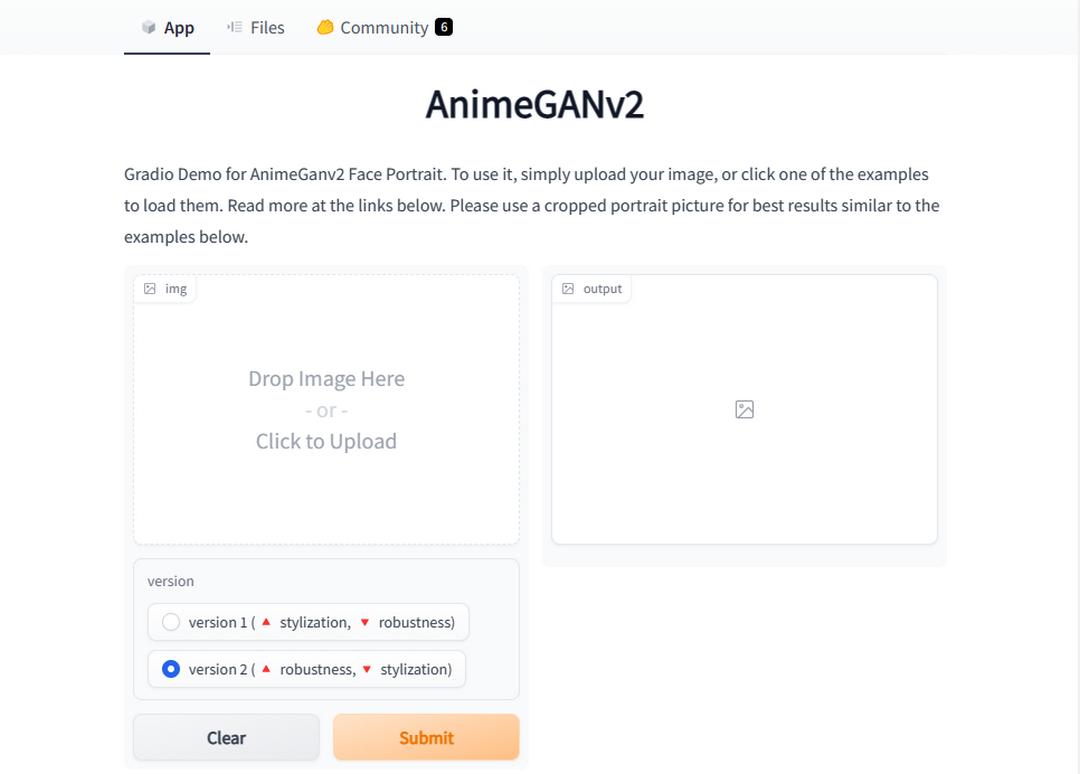The height and width of the screenshot is (774, 1080).
Task: Click the red up triangle before 'stylization,' in version 1
Action: [x=266, y=622]
